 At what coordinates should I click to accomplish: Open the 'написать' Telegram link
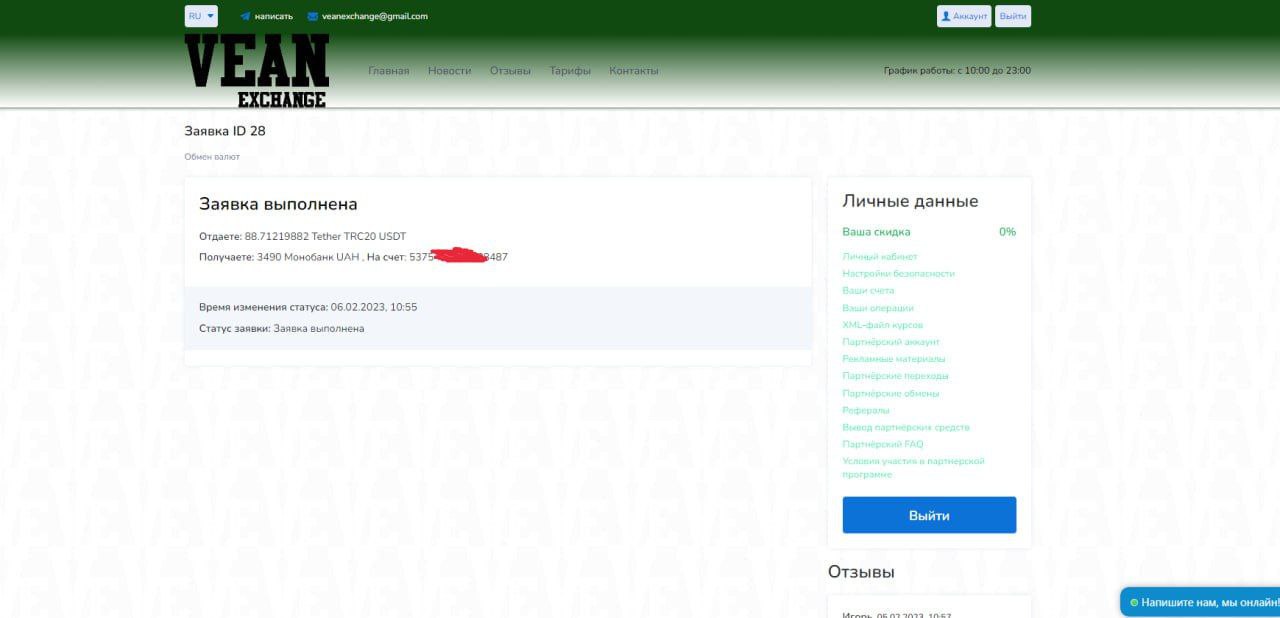[273, 16]
